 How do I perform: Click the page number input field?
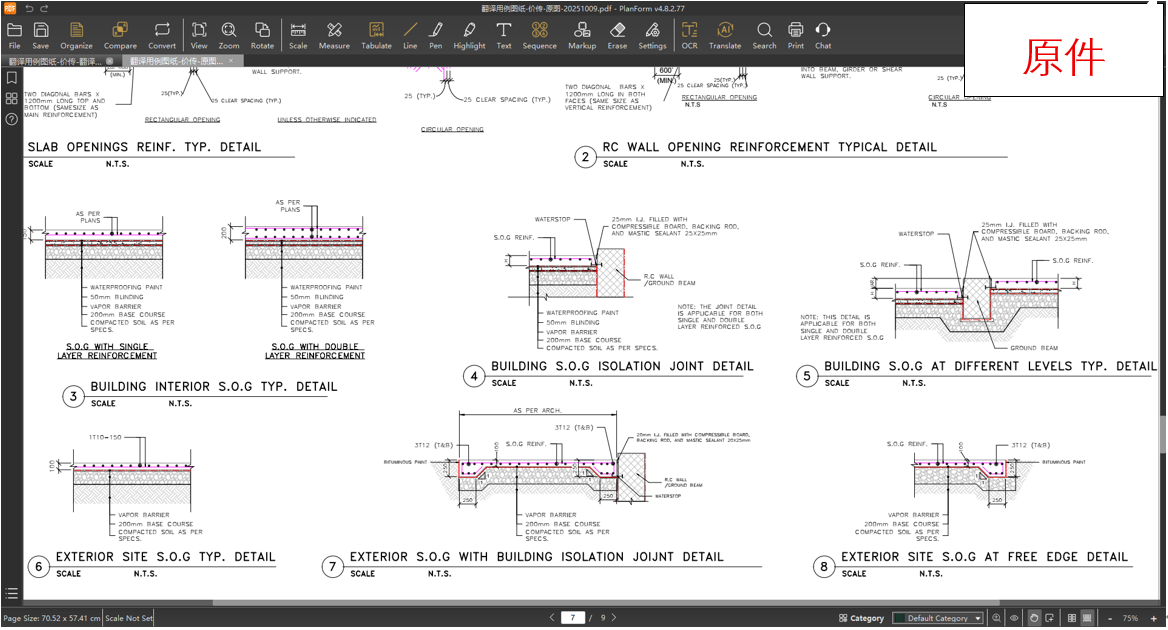tap(572, 618)
